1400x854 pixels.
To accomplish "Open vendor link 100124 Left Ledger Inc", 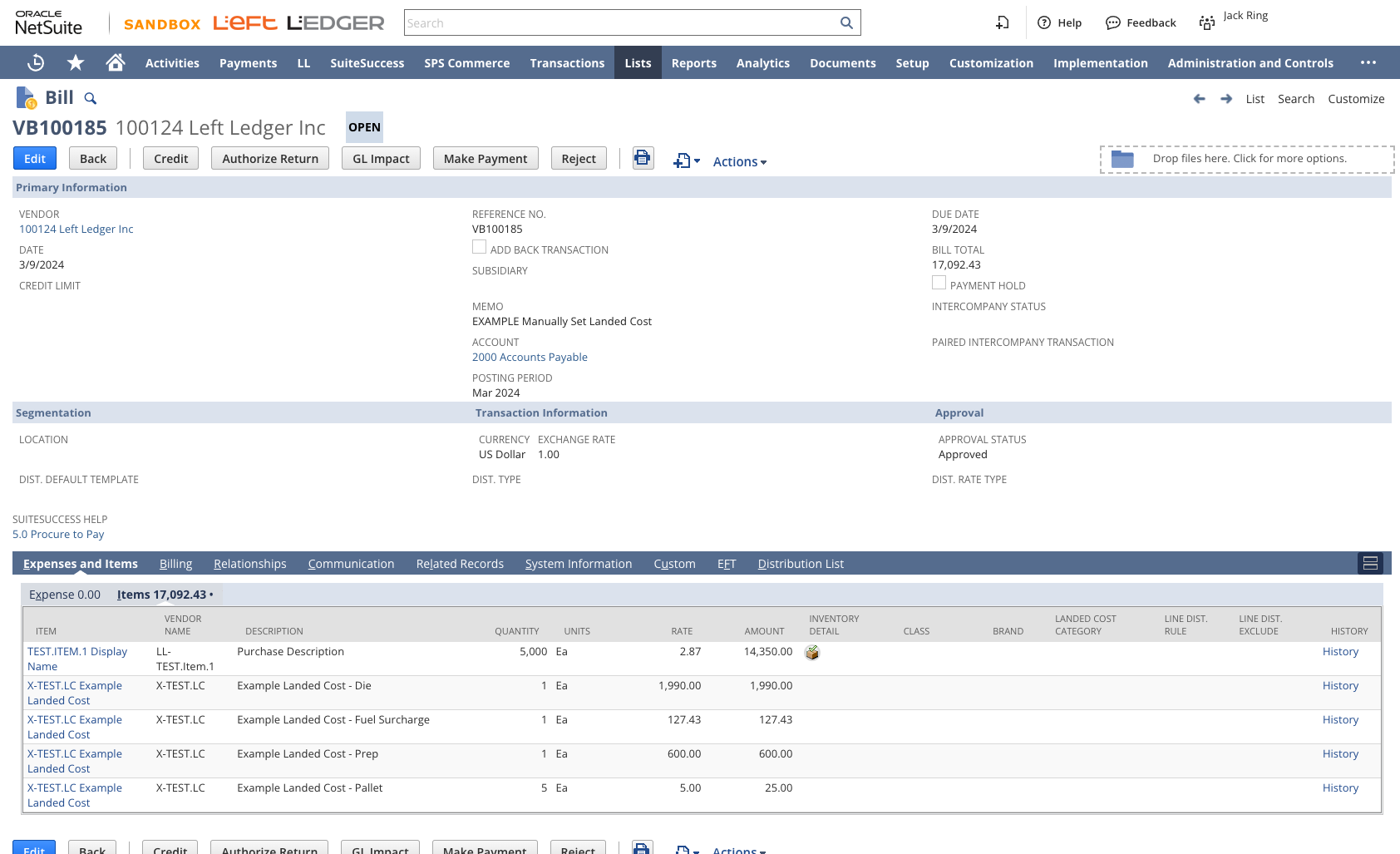I will pos(76,229).
